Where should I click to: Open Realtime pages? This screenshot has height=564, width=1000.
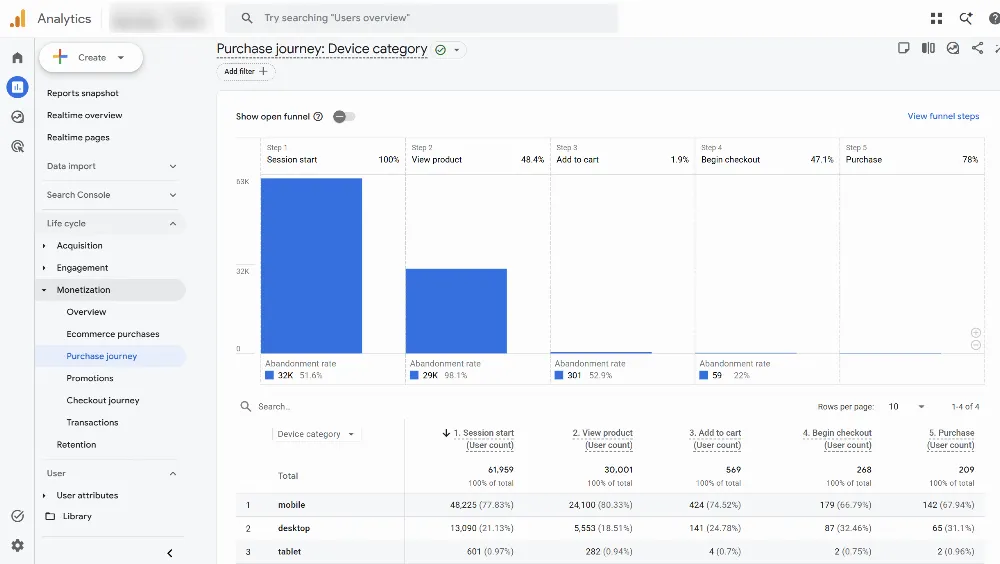pyautogui.click(x=78, y=137)
